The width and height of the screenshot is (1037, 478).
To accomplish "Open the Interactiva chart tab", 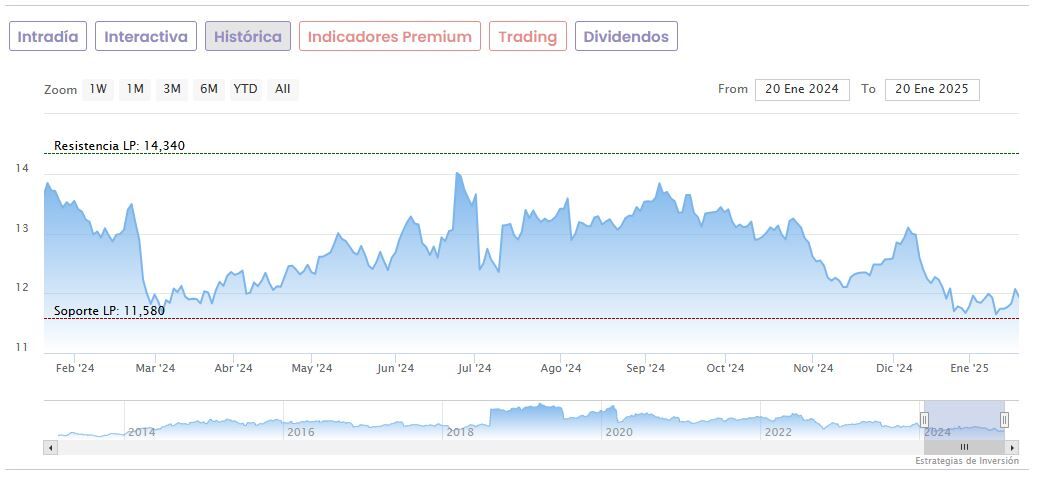I will [146, 37].
